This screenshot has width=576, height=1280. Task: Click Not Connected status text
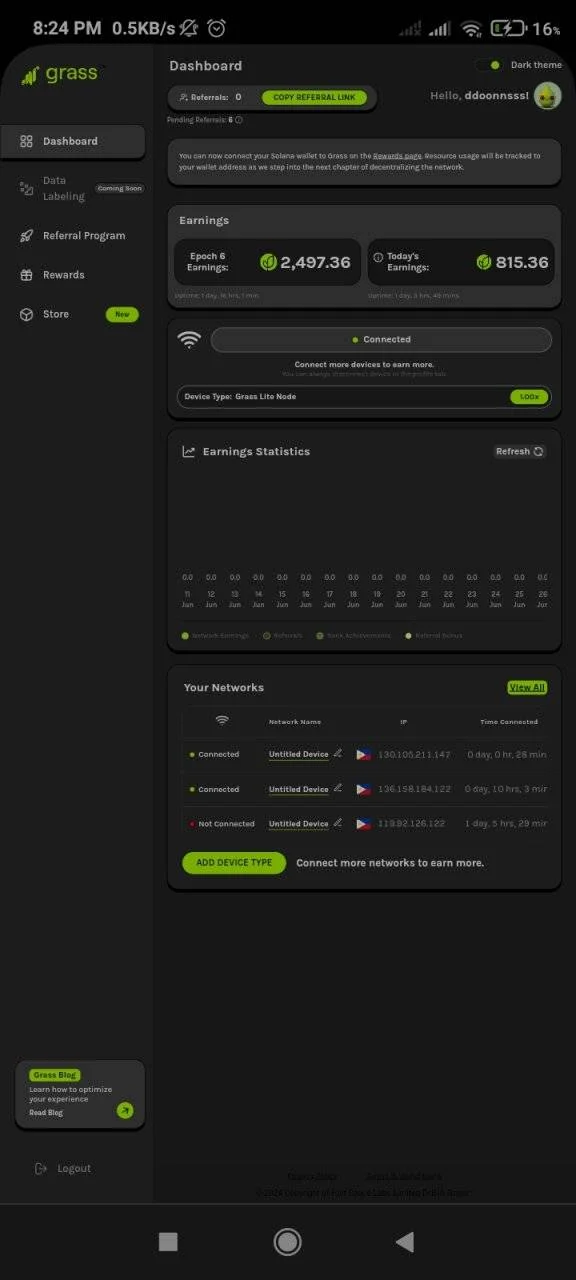click(x=226, y=824)
